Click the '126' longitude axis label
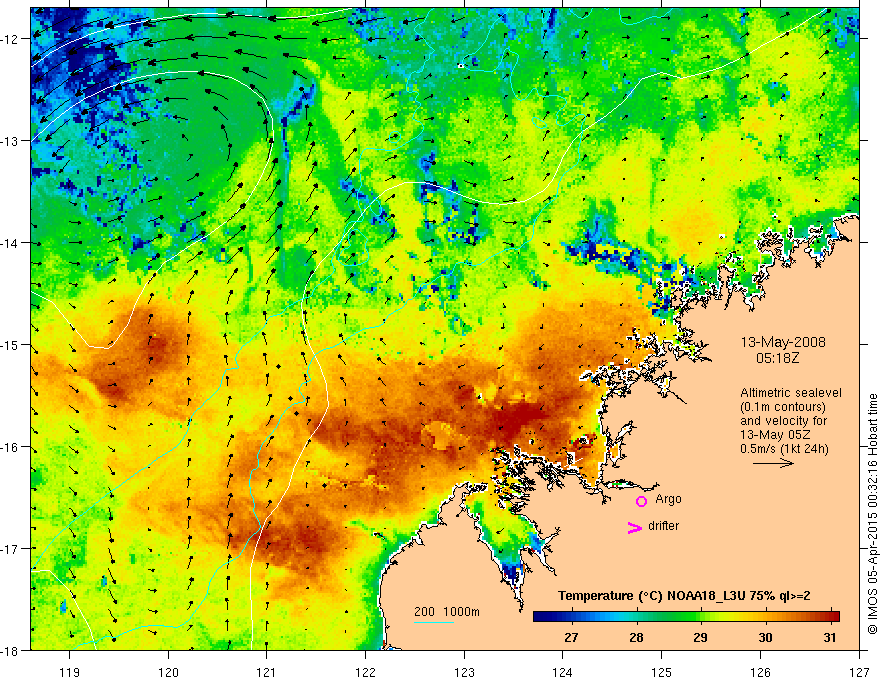880x680 pixels. 760,672
